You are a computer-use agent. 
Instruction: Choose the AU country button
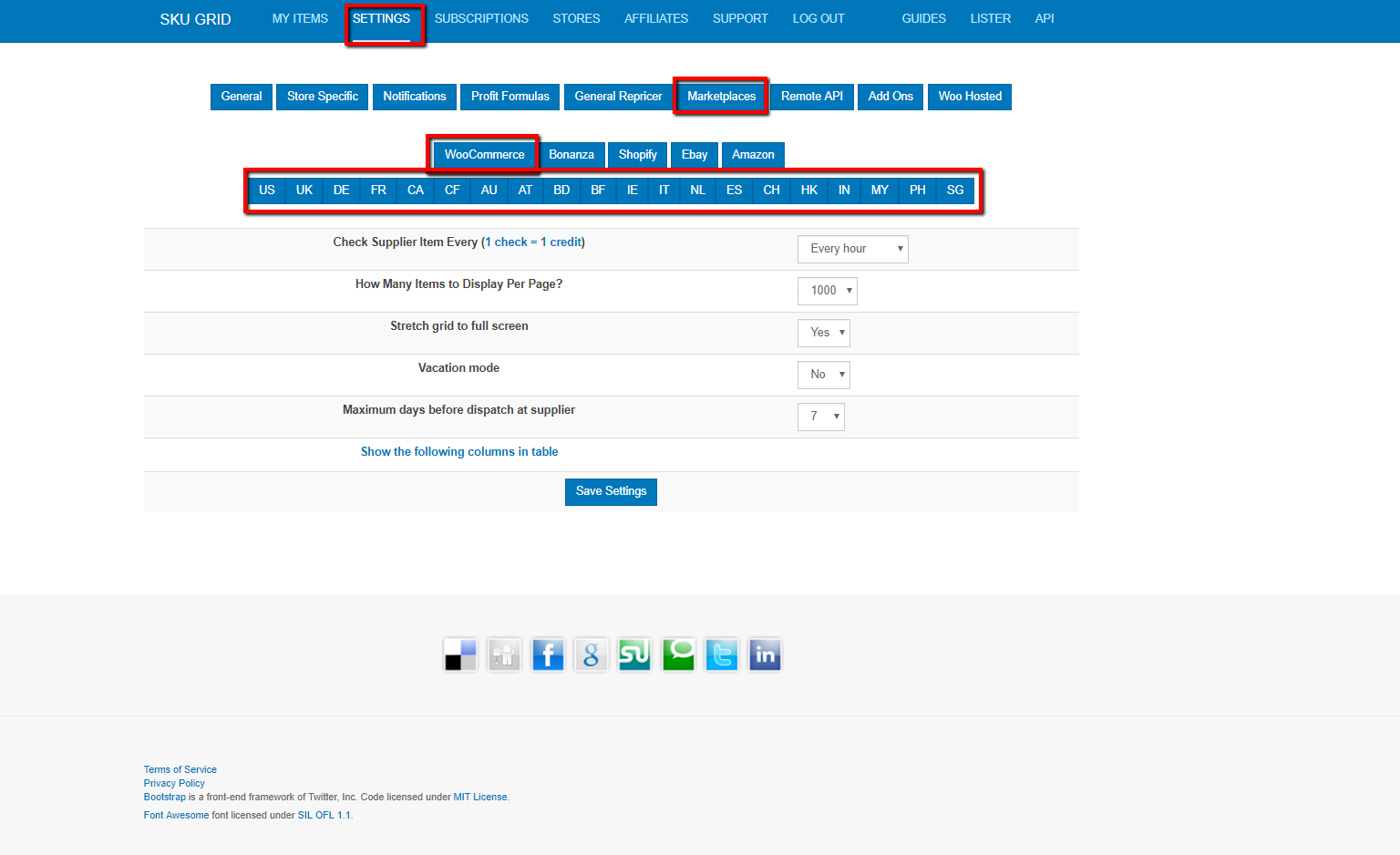coord(489,191)
